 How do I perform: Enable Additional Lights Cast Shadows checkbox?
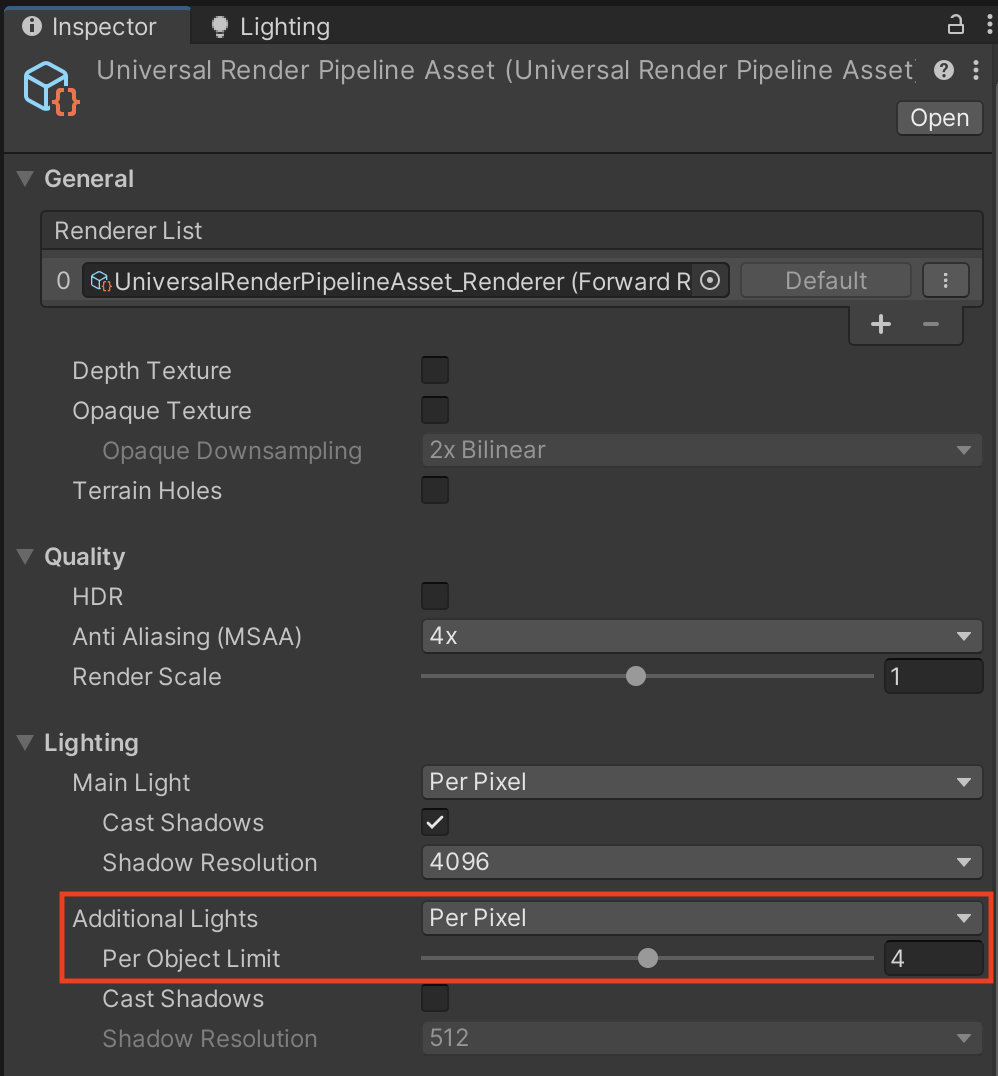435,998
